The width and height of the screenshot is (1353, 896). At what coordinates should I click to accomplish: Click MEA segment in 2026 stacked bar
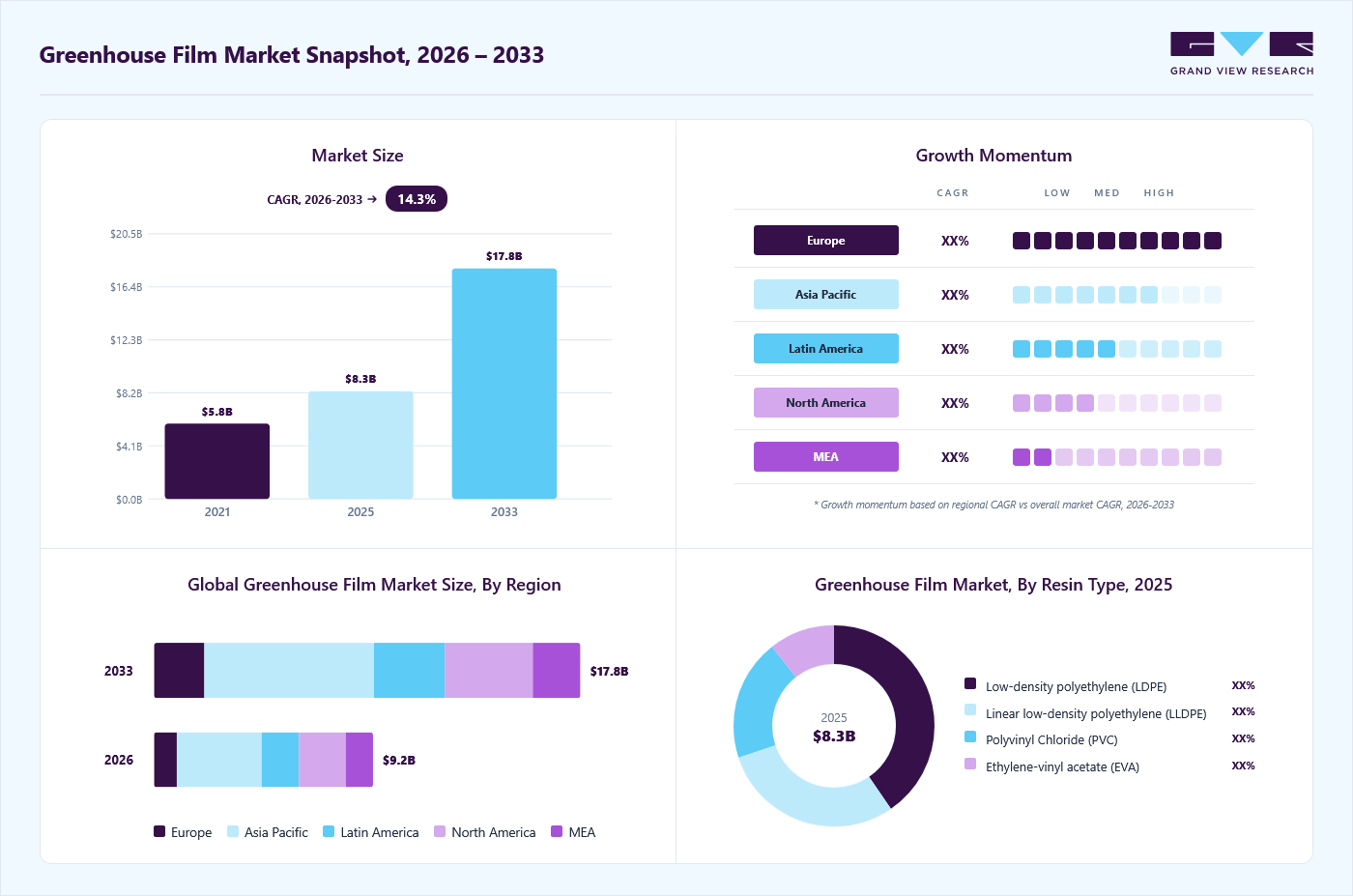pos(360,760)
